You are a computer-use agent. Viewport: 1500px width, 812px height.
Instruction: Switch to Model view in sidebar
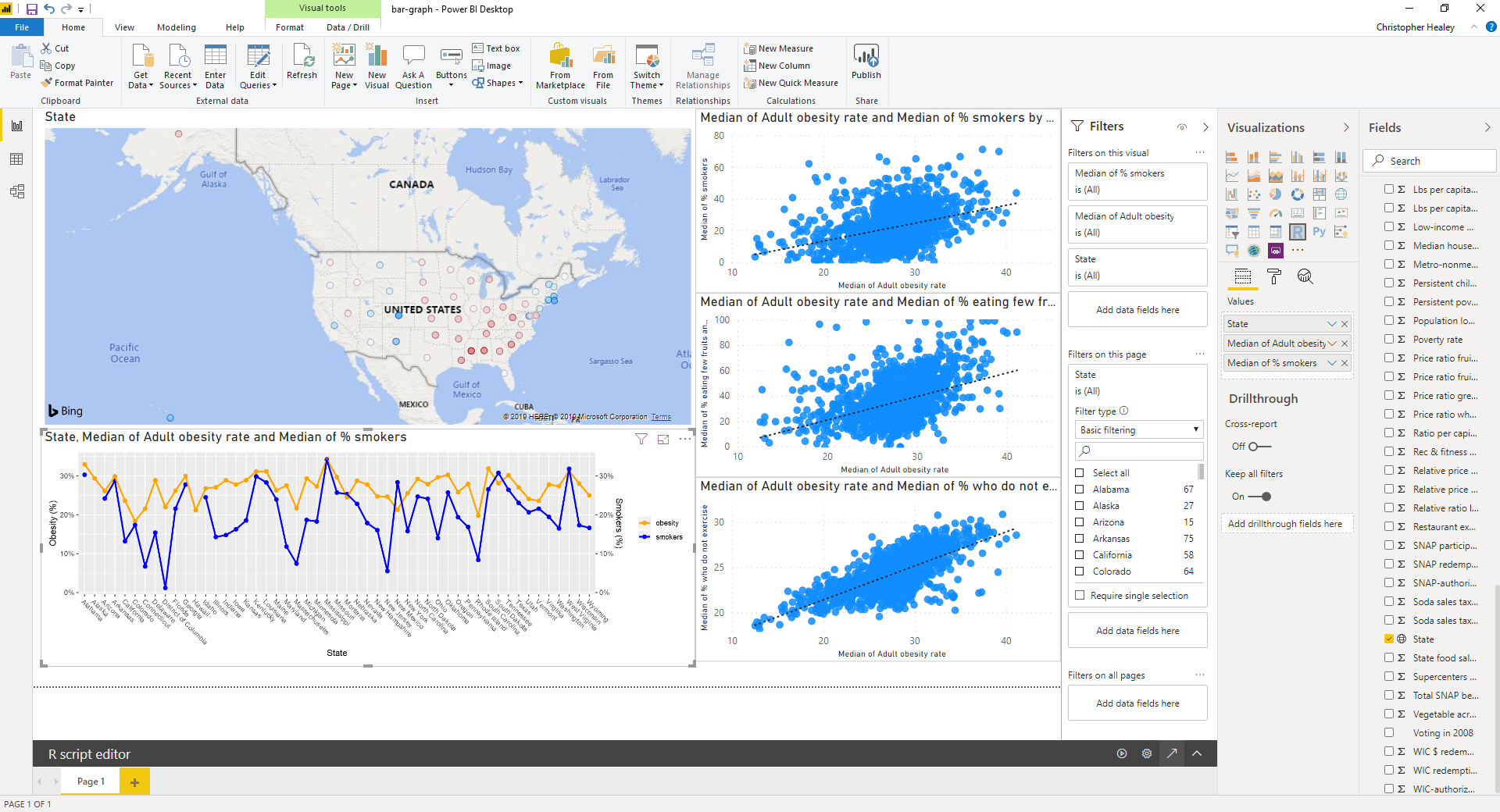17,191
